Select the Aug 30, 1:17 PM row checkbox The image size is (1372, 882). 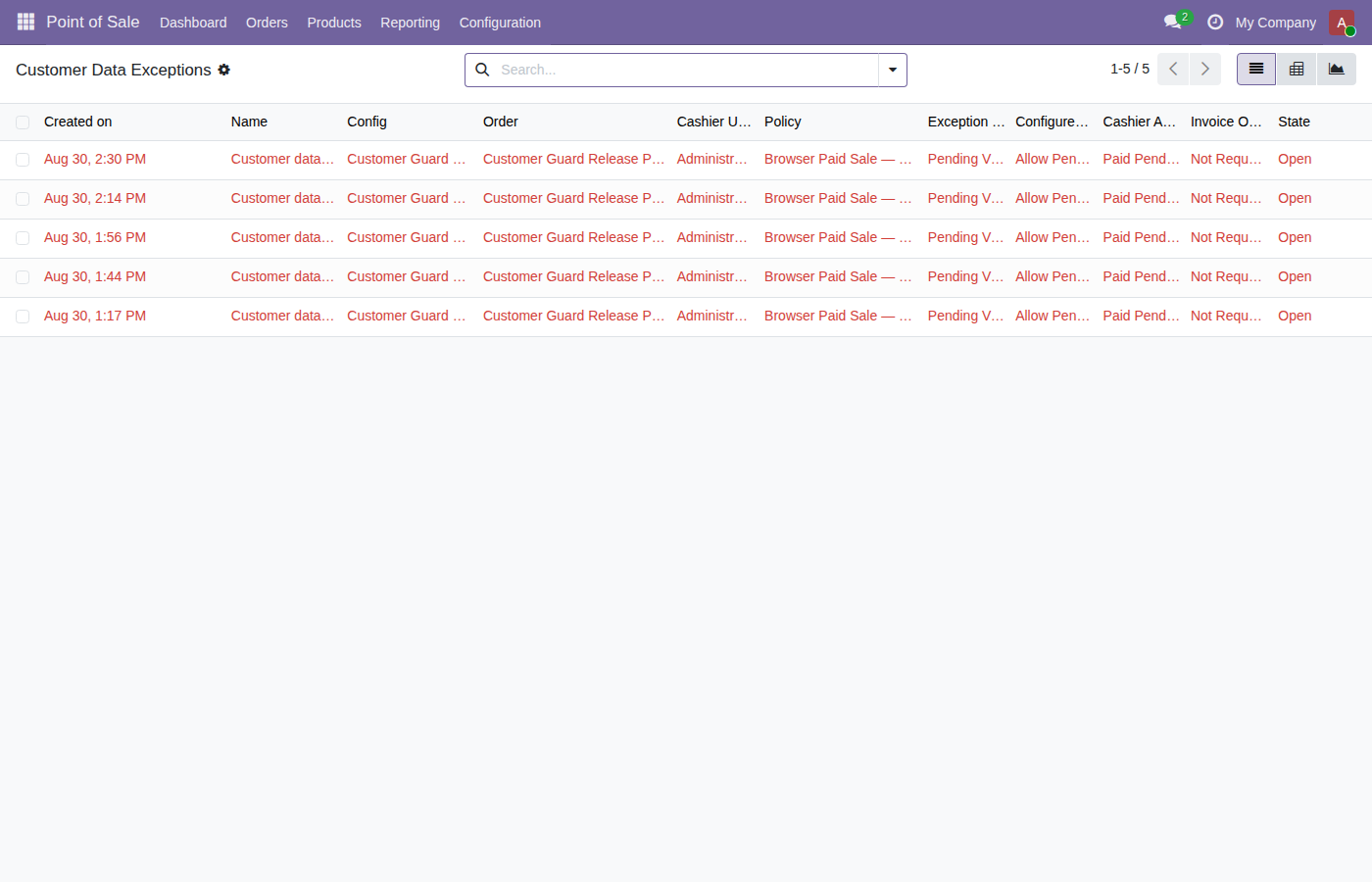[23, 317]
